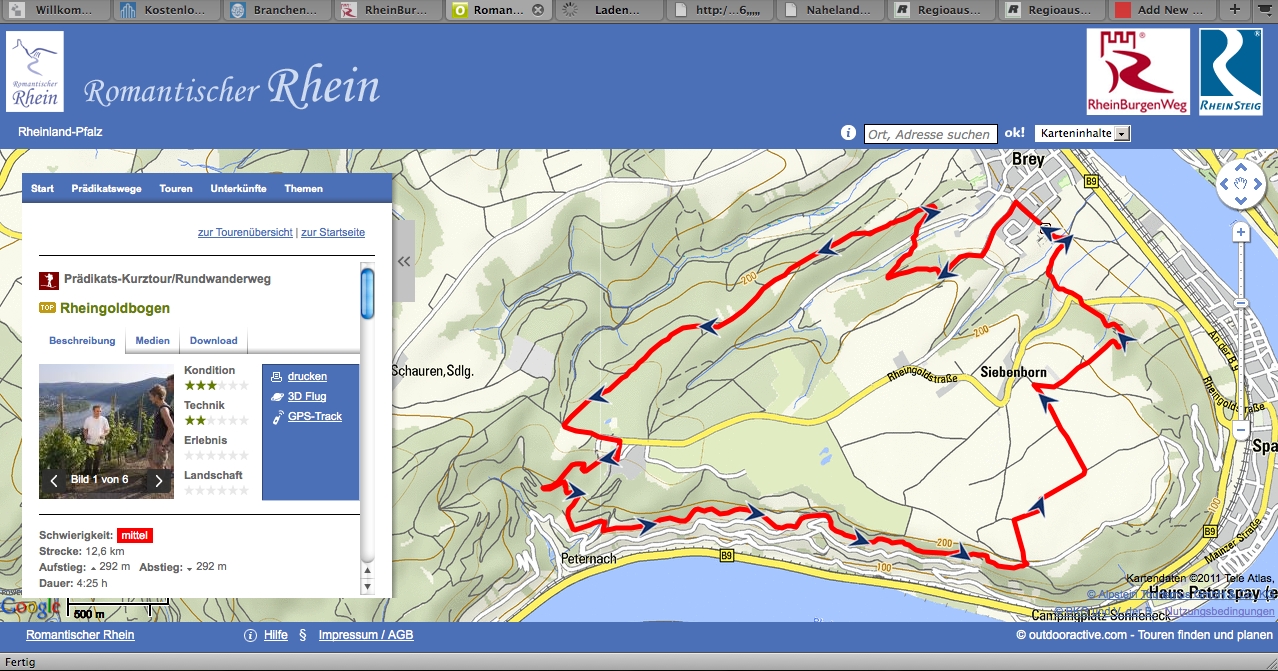The width and height of the screenshot is (1278, 671).
Task: Open the Themen menu
Action: (303, 189)
